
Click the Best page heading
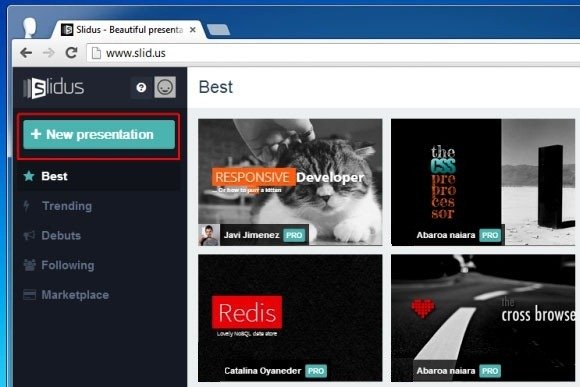pos(216,87)
